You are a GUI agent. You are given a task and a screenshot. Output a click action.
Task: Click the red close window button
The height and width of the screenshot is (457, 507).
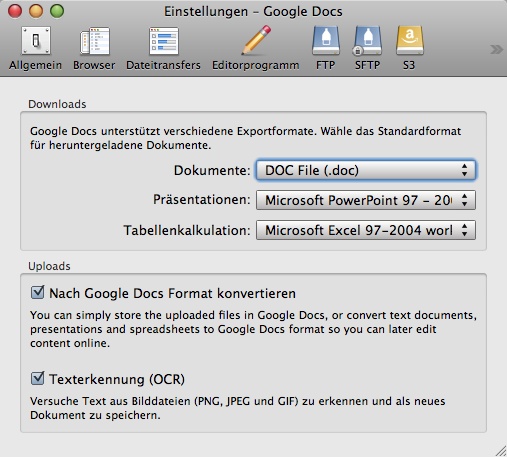(15, 11)
